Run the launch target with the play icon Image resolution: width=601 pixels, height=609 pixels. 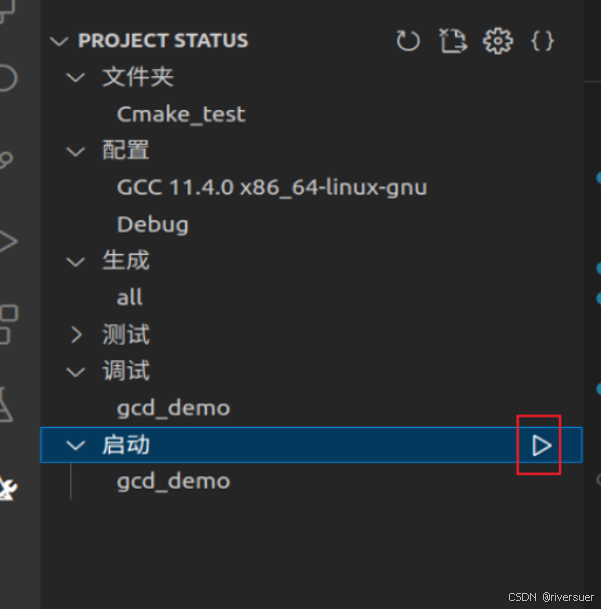(541, 445)
